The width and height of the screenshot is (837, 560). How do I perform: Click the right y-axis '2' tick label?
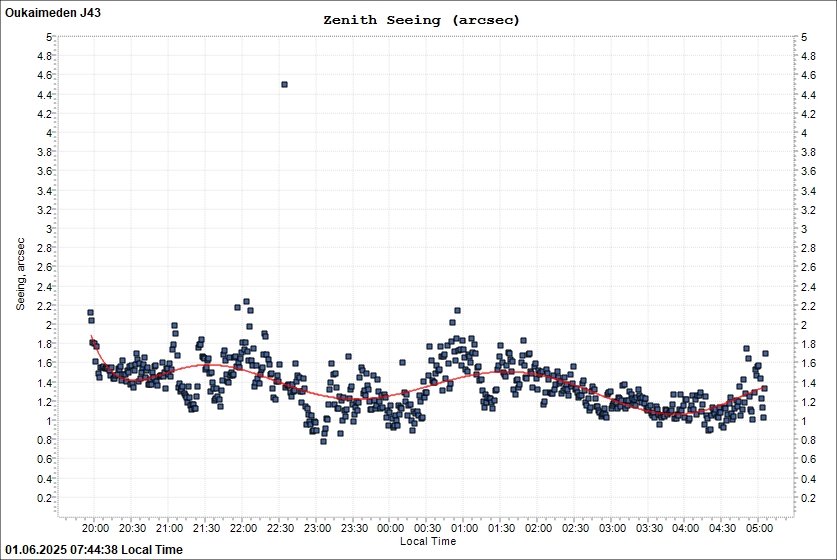click(804, 325)
